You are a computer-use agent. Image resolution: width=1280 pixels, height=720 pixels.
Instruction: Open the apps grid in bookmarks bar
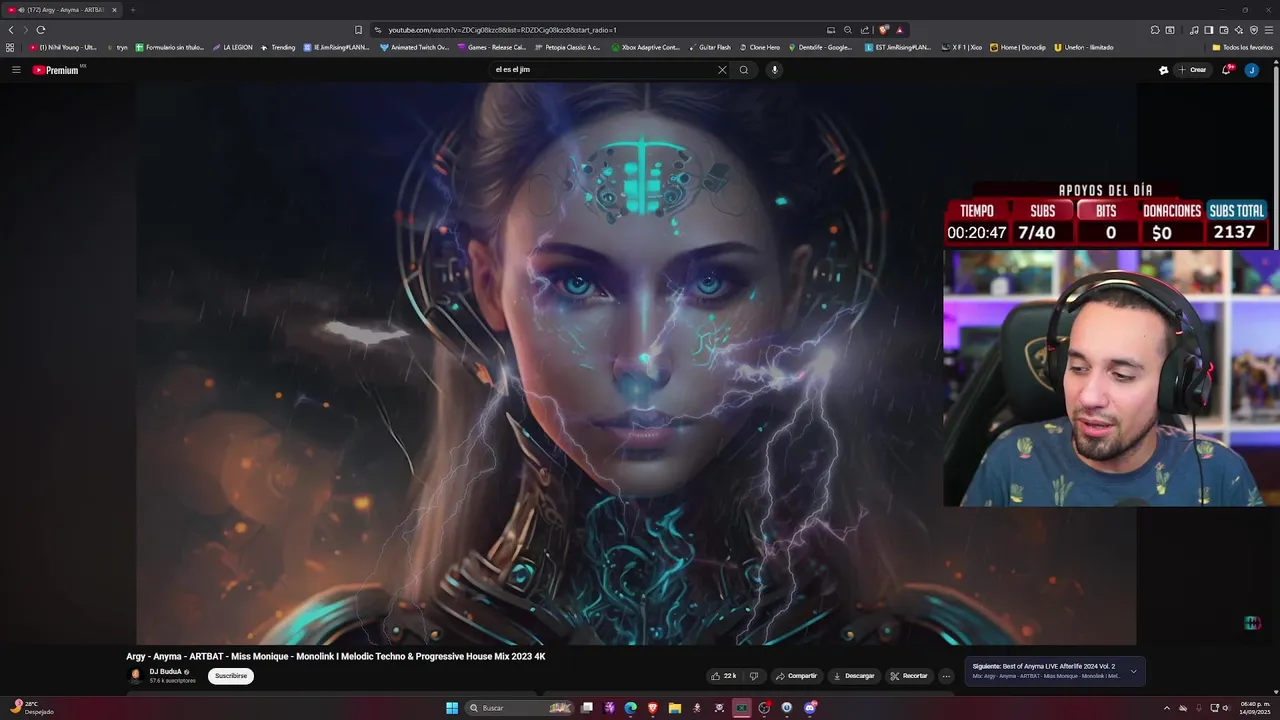(x=10, y=47)
